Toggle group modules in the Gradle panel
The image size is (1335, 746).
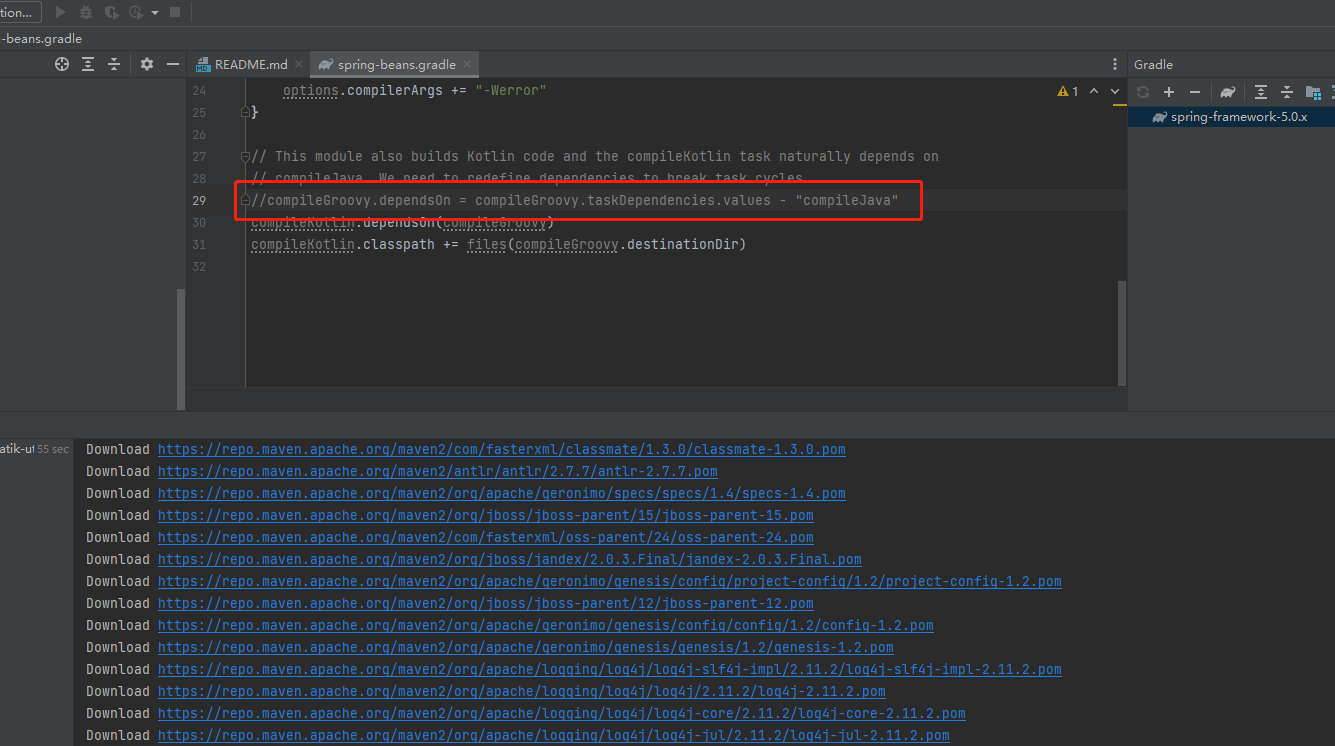[1313, 92]
